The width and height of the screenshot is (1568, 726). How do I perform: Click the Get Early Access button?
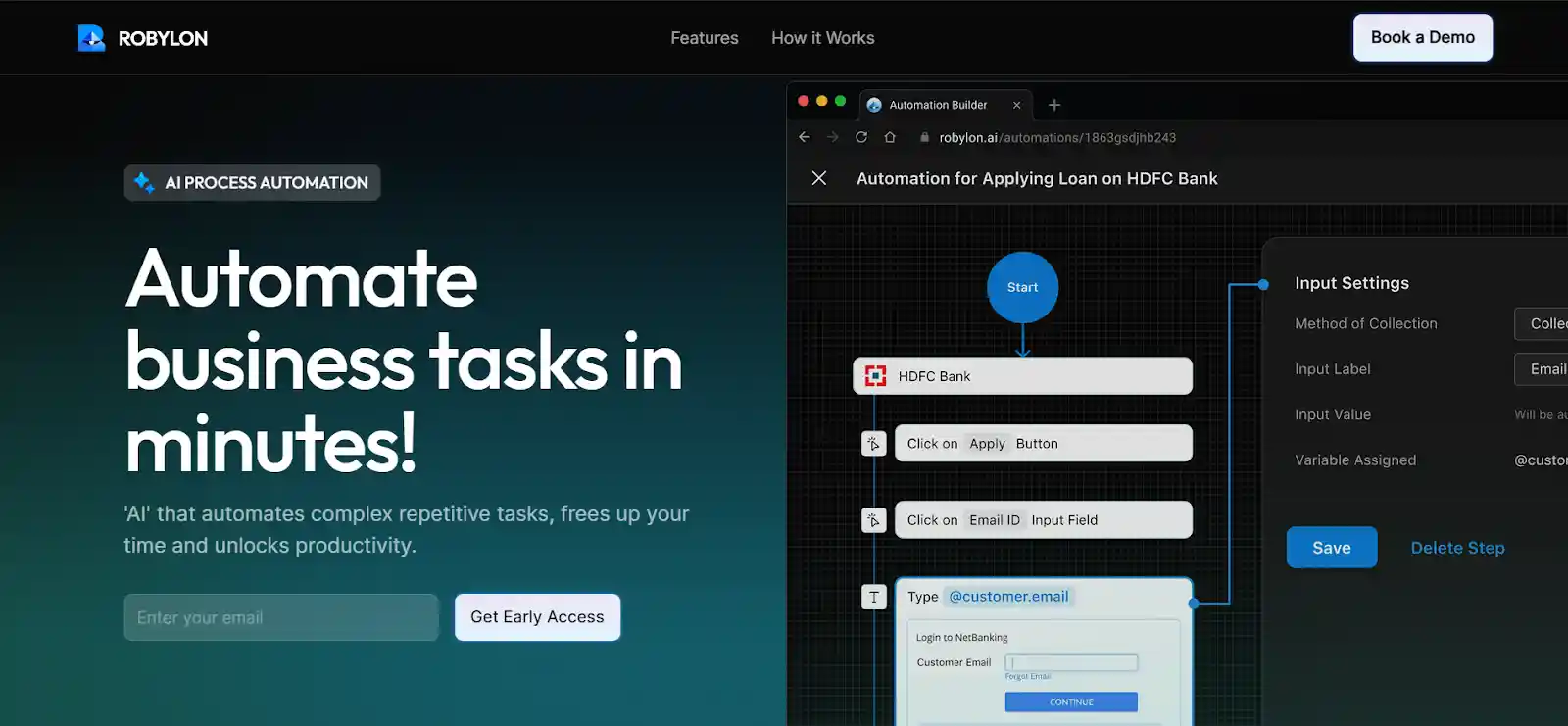[537, 617]
